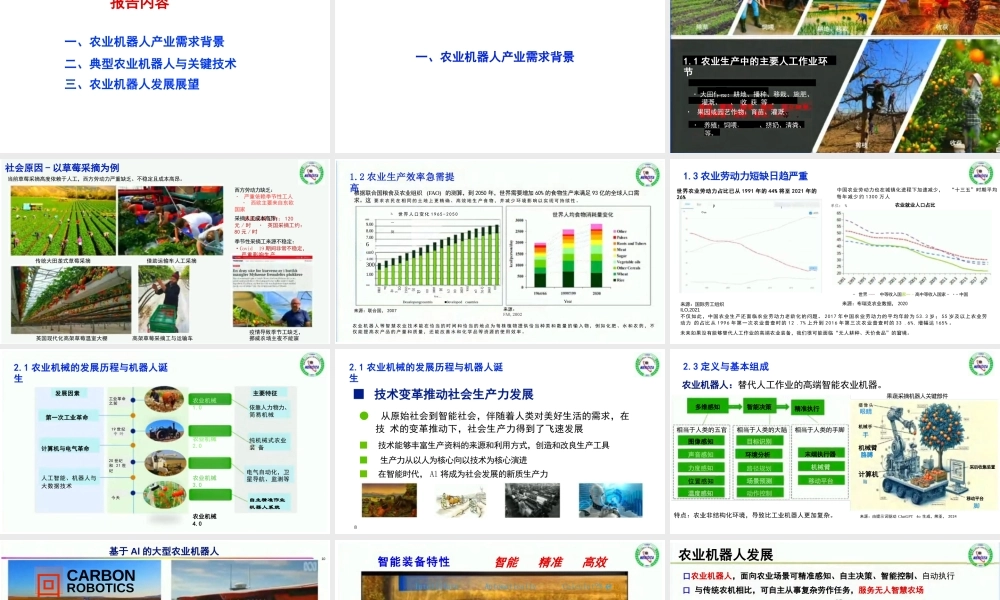Open slide 1.1 农业生产中的主要人工作业环节
This screenshot has width=1000, height=600.
pos(835,76)
